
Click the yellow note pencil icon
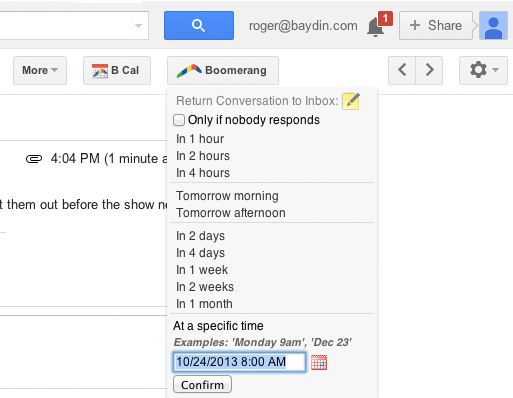click(351, 101)
